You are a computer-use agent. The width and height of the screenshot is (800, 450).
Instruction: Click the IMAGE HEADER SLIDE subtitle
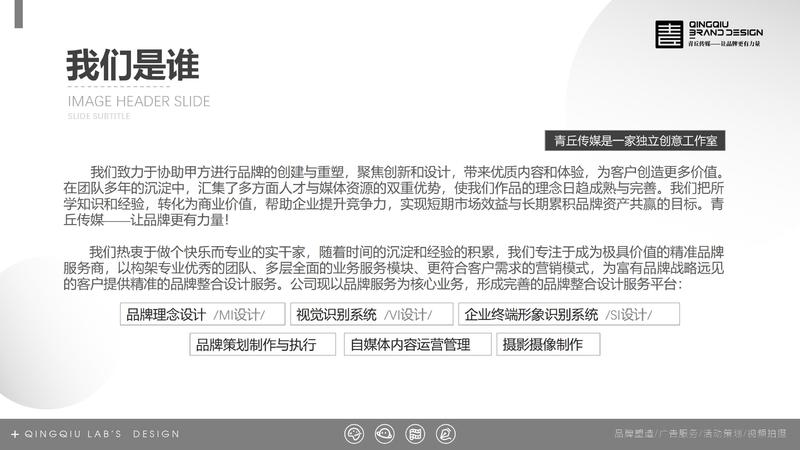(139, 101)
